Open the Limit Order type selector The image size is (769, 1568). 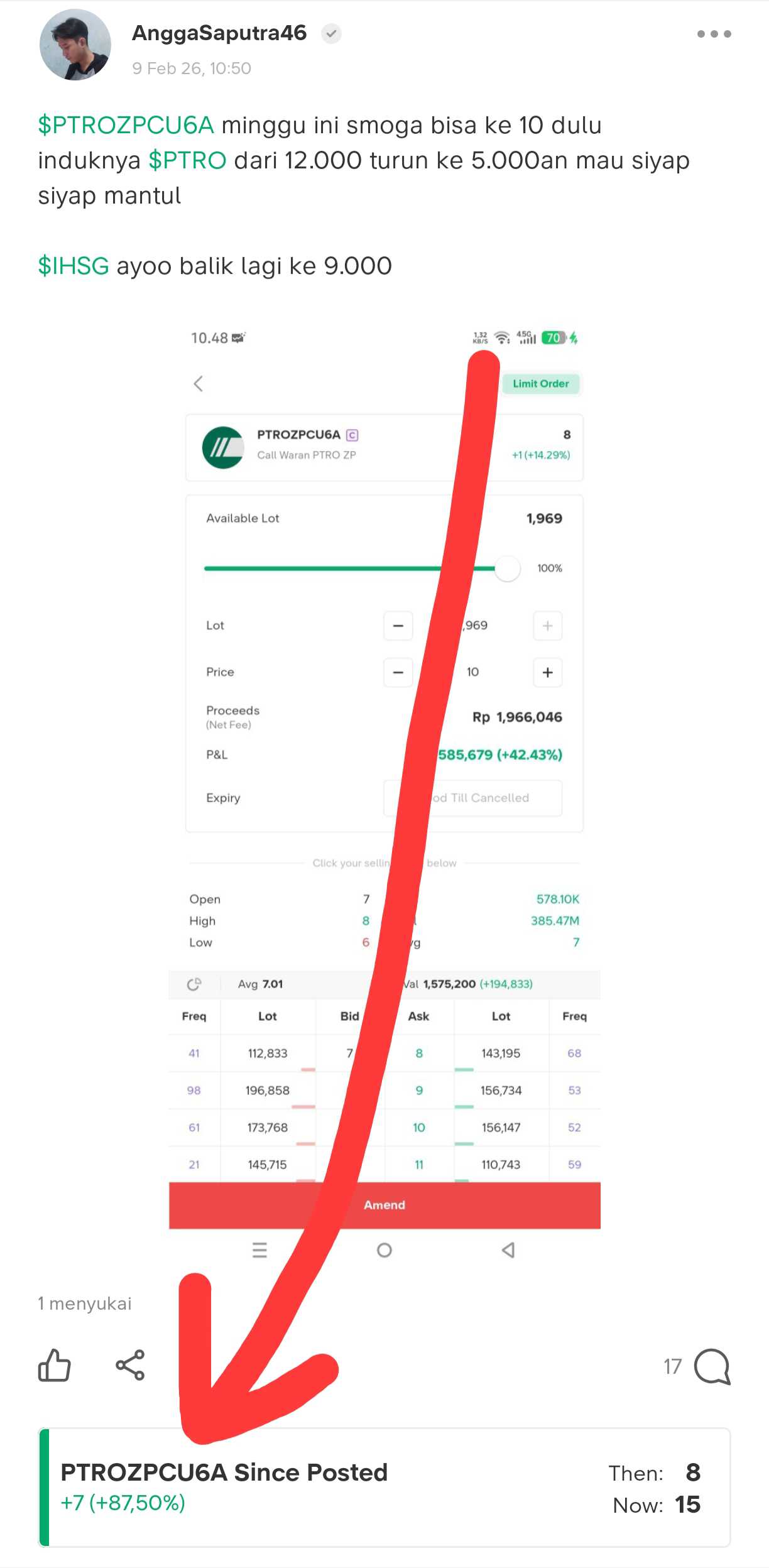click(540, 384)
